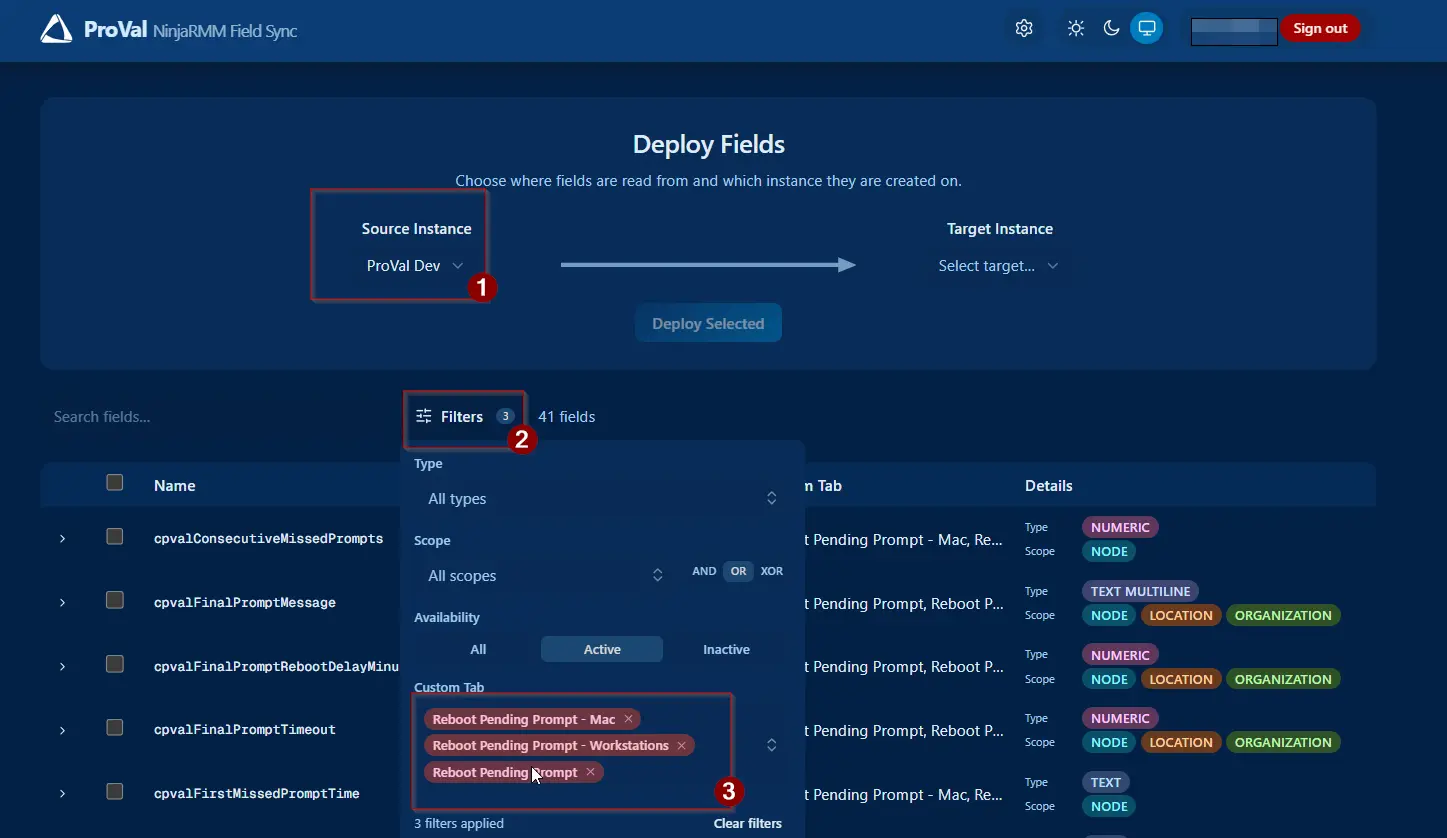Expand the cpvalFinalPromptMessage row
The height and width of the screenshot is (838, 1447).
62,603
